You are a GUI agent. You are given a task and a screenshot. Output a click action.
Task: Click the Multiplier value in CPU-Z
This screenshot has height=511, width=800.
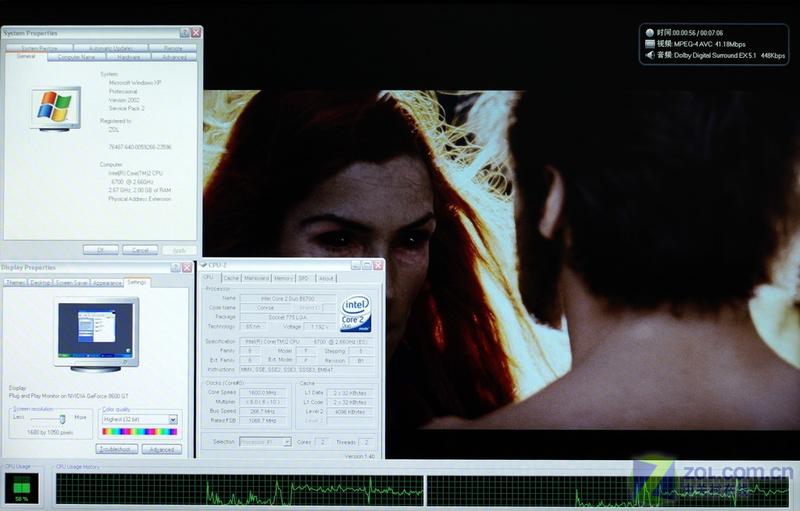(262, 402)
